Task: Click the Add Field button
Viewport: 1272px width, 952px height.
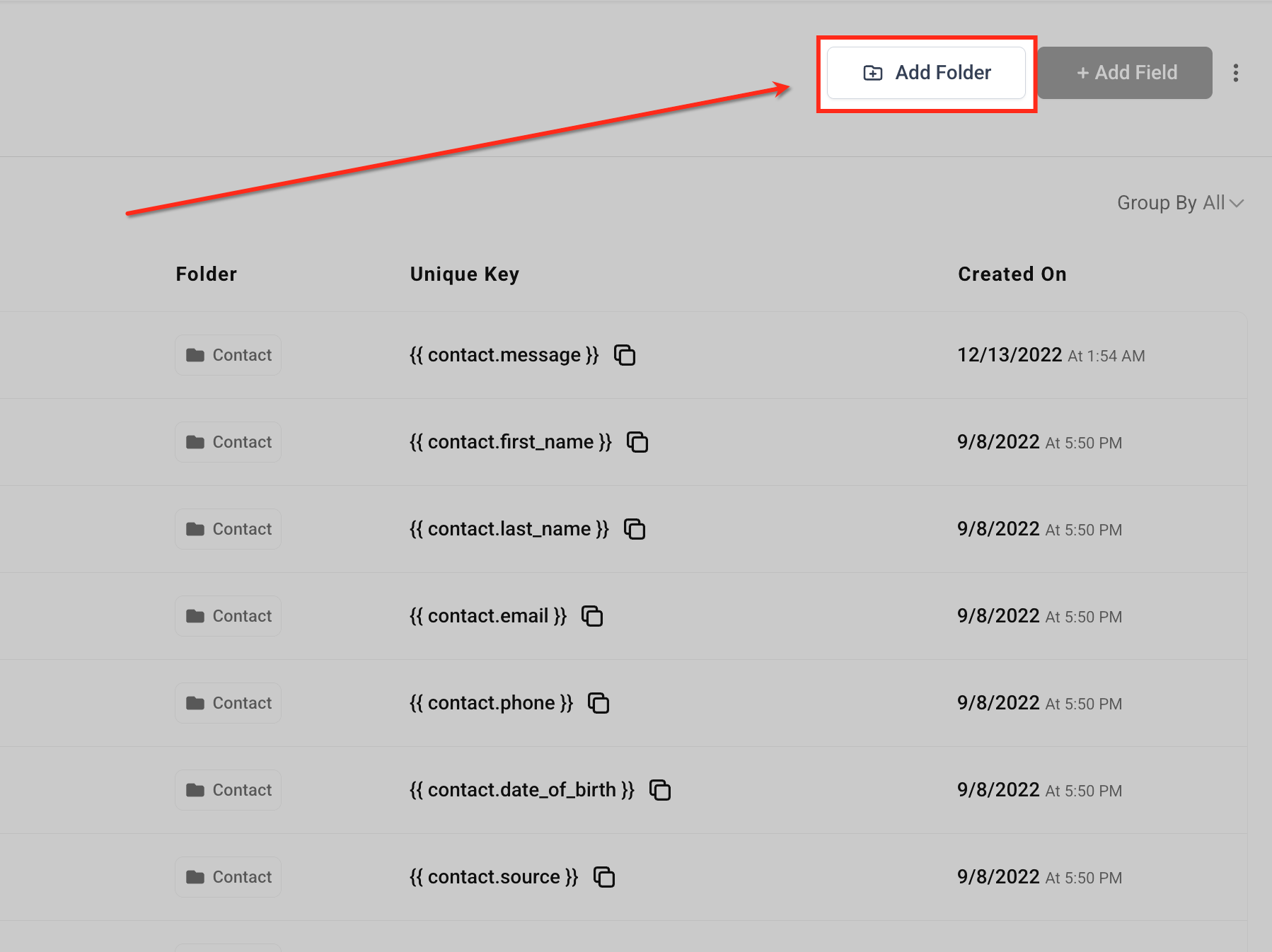Action: (x=1126, y=73)
